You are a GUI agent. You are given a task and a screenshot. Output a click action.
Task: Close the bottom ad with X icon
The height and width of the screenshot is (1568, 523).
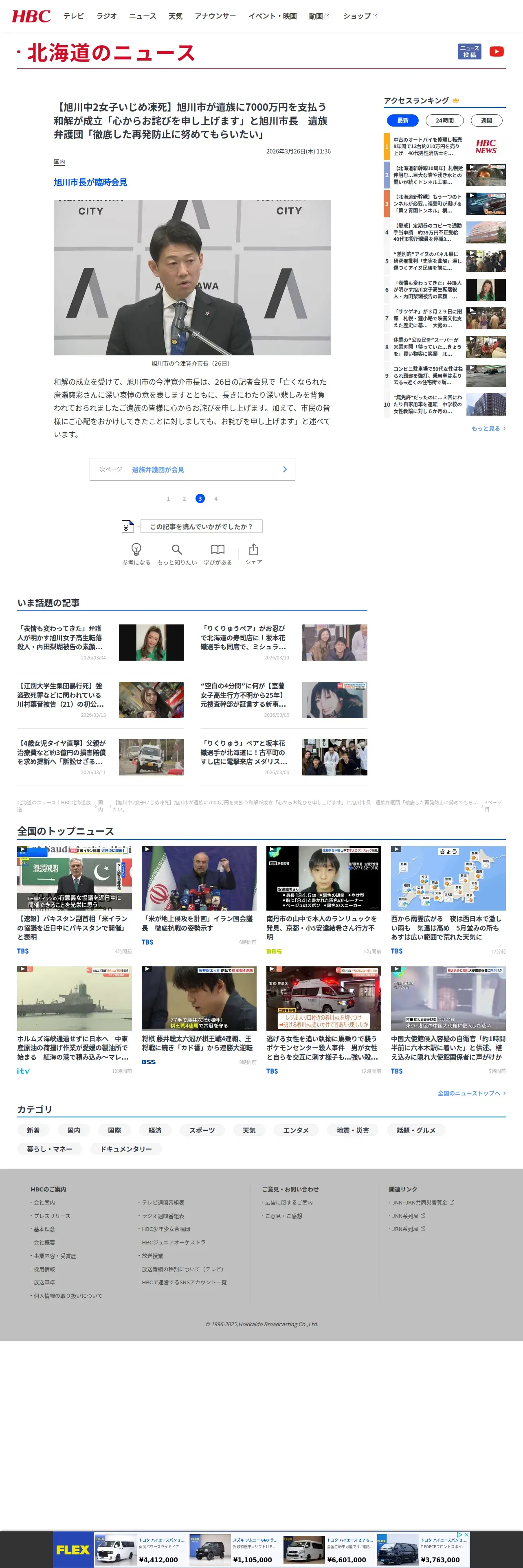click(466, 1535)
